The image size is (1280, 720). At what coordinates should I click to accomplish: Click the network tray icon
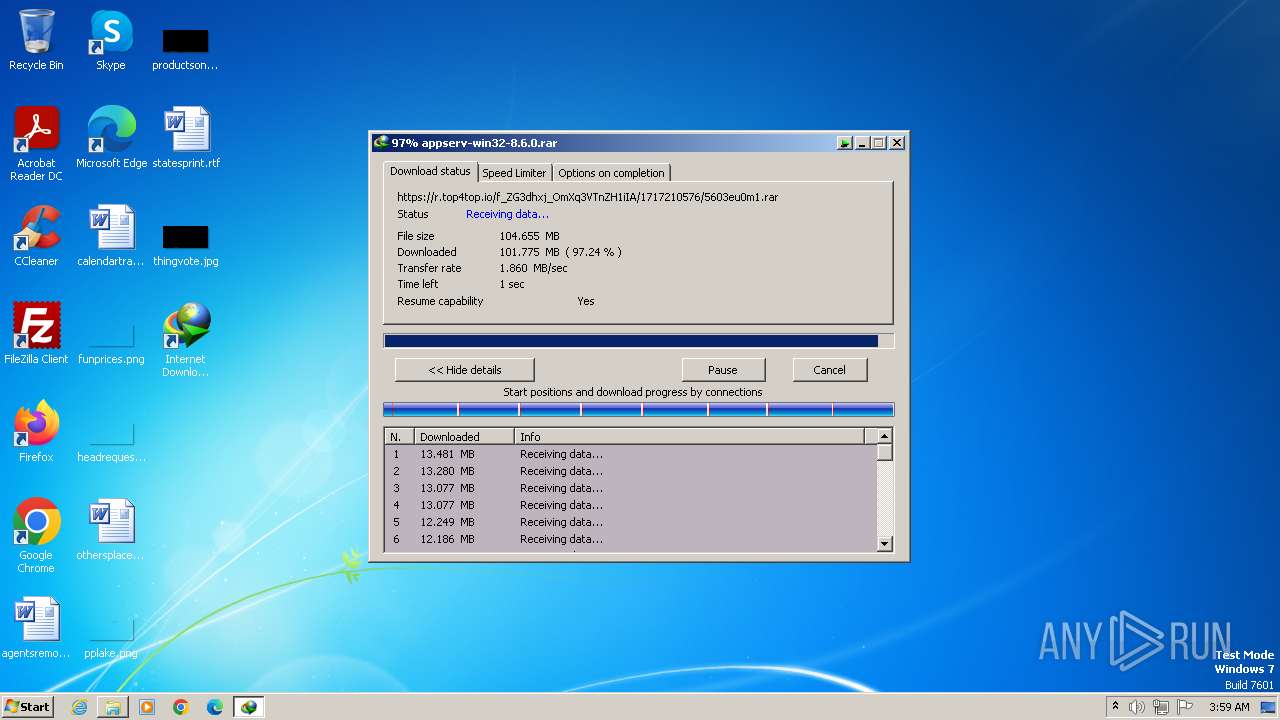[x=1161, y=707]
